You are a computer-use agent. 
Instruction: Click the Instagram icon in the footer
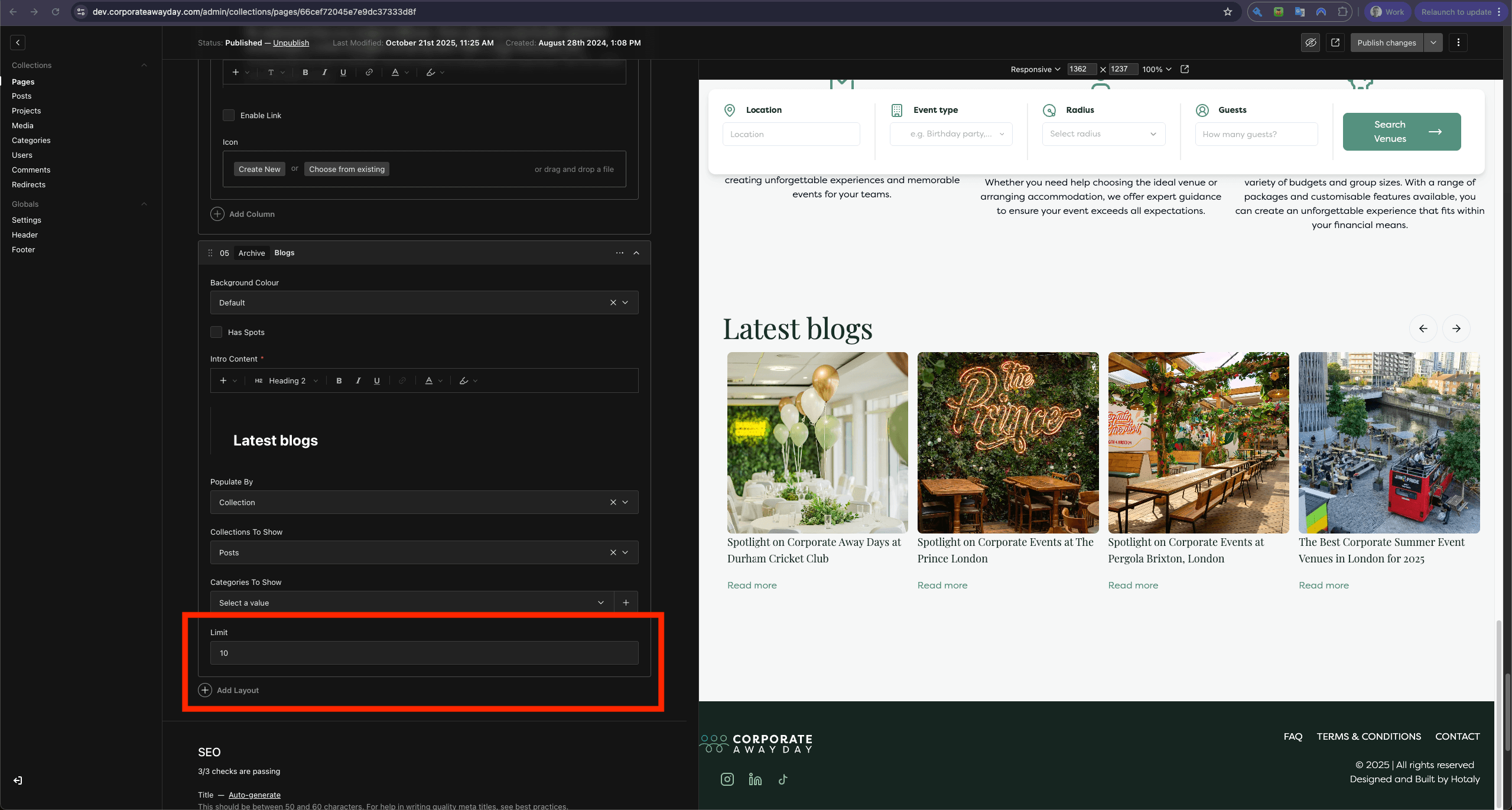[x=727, y=779]
